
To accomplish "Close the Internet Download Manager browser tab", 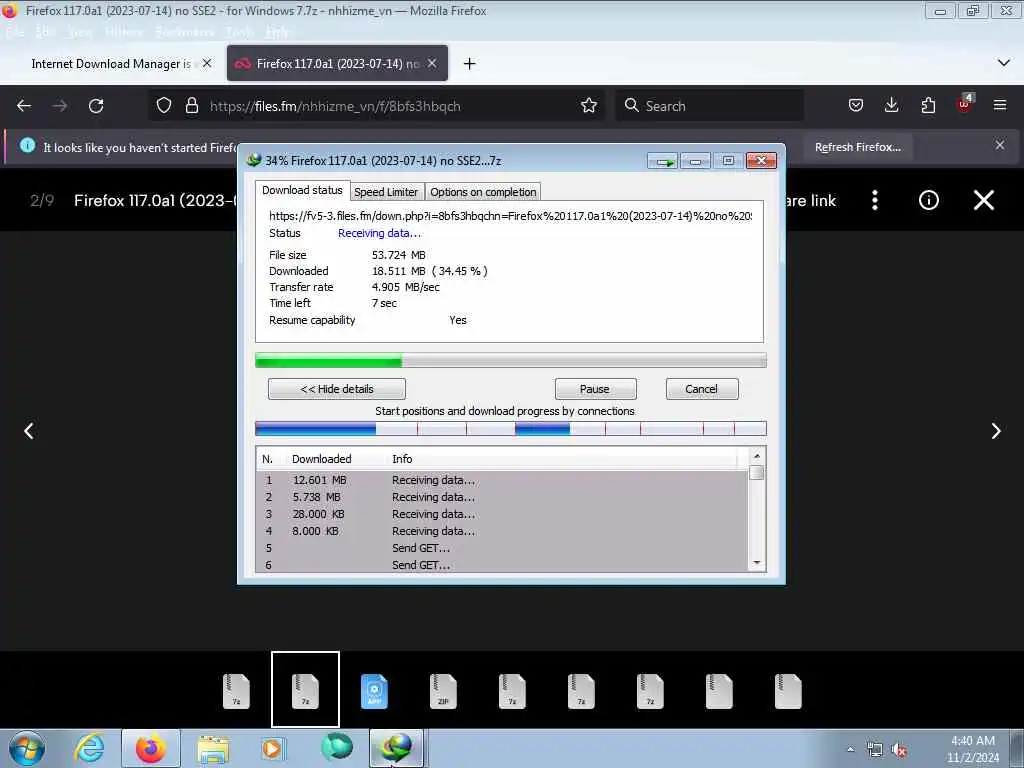I will (206, 63).
